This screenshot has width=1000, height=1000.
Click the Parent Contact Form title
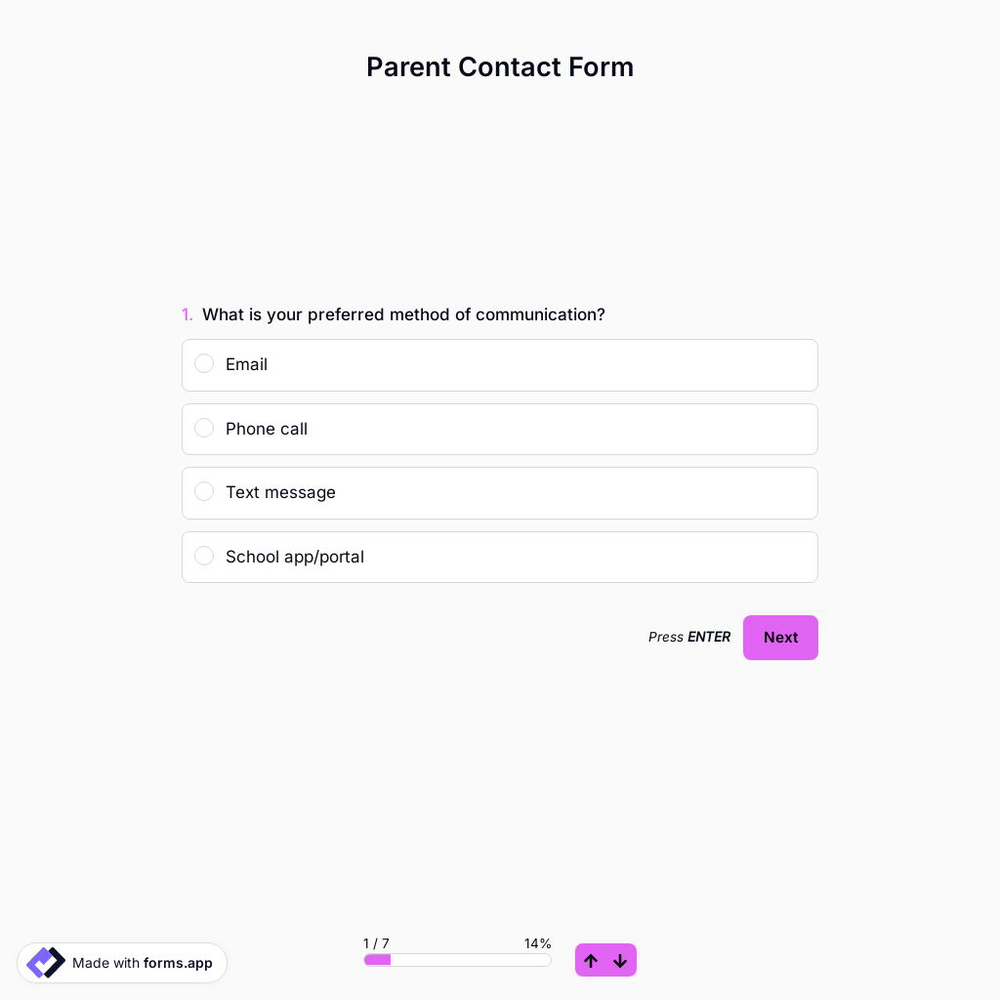[x=500, y=67]
